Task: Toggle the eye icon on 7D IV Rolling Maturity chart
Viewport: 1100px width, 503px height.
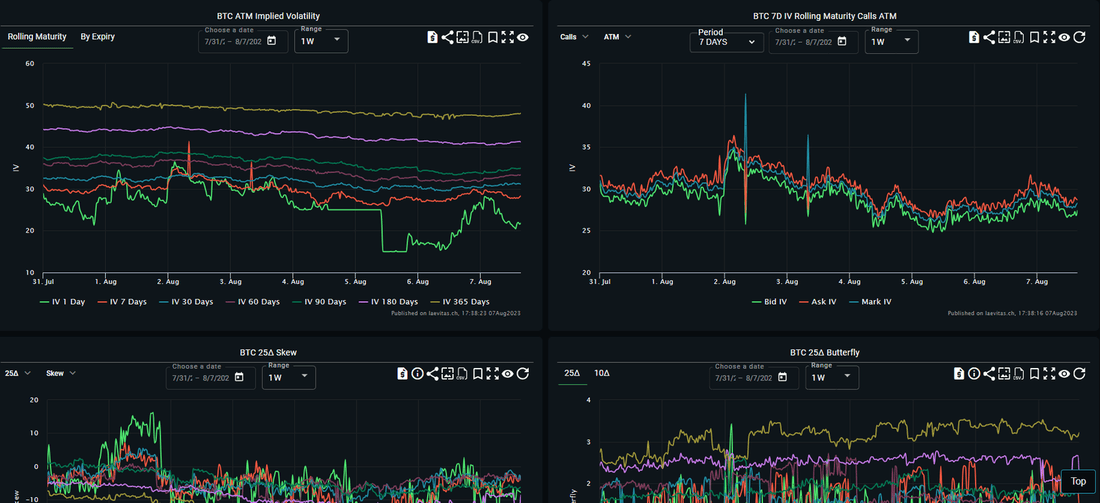Action: (x=1064, y=37)
